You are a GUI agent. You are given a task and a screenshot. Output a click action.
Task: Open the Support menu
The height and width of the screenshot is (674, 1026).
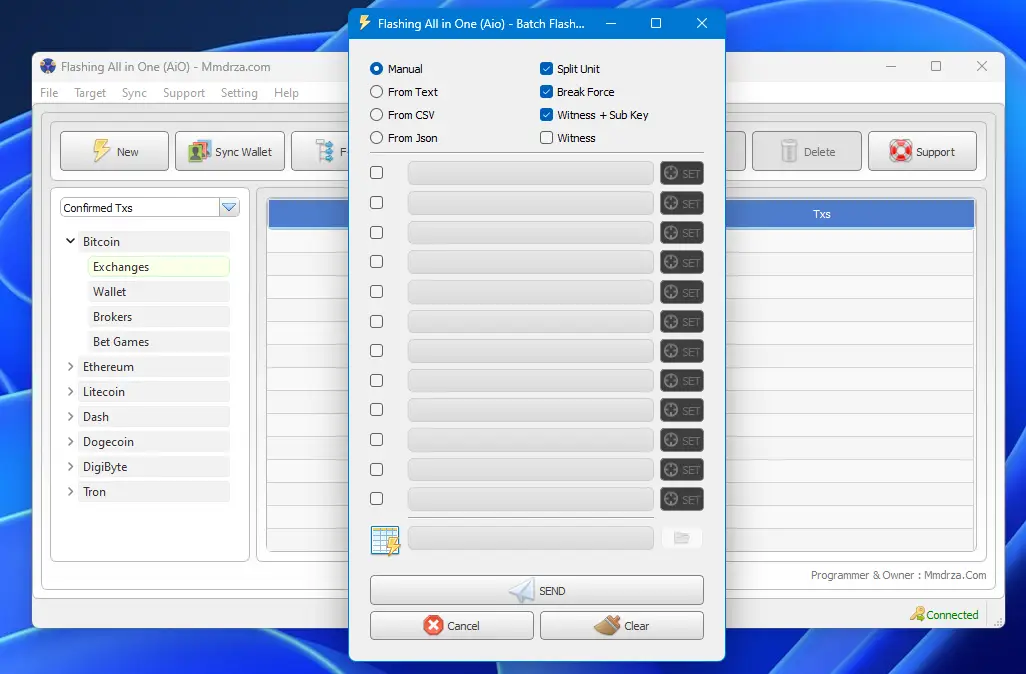tap(184, 93)
